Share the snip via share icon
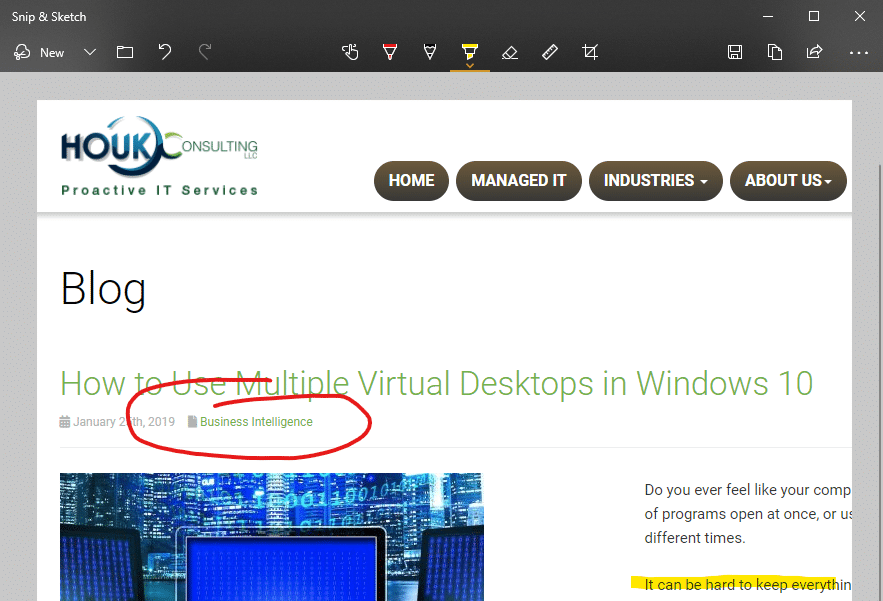883x601 pixels. (x=814, y=52)
